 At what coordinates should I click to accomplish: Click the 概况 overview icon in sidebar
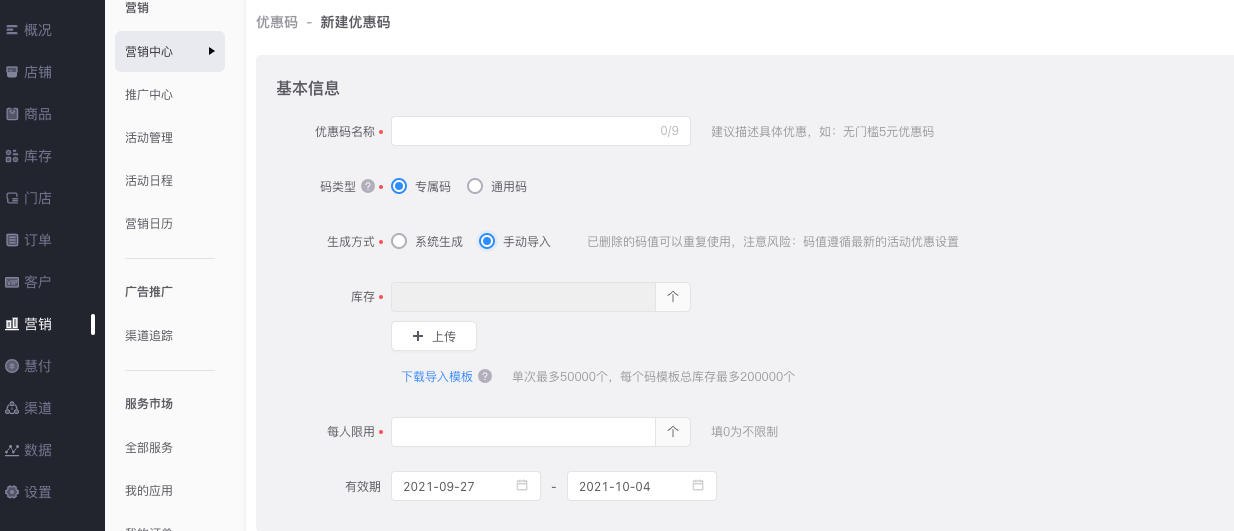(x=12, y=30)
